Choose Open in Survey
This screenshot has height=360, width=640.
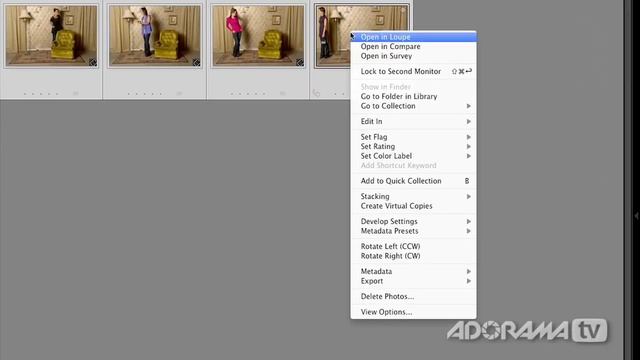413,56
